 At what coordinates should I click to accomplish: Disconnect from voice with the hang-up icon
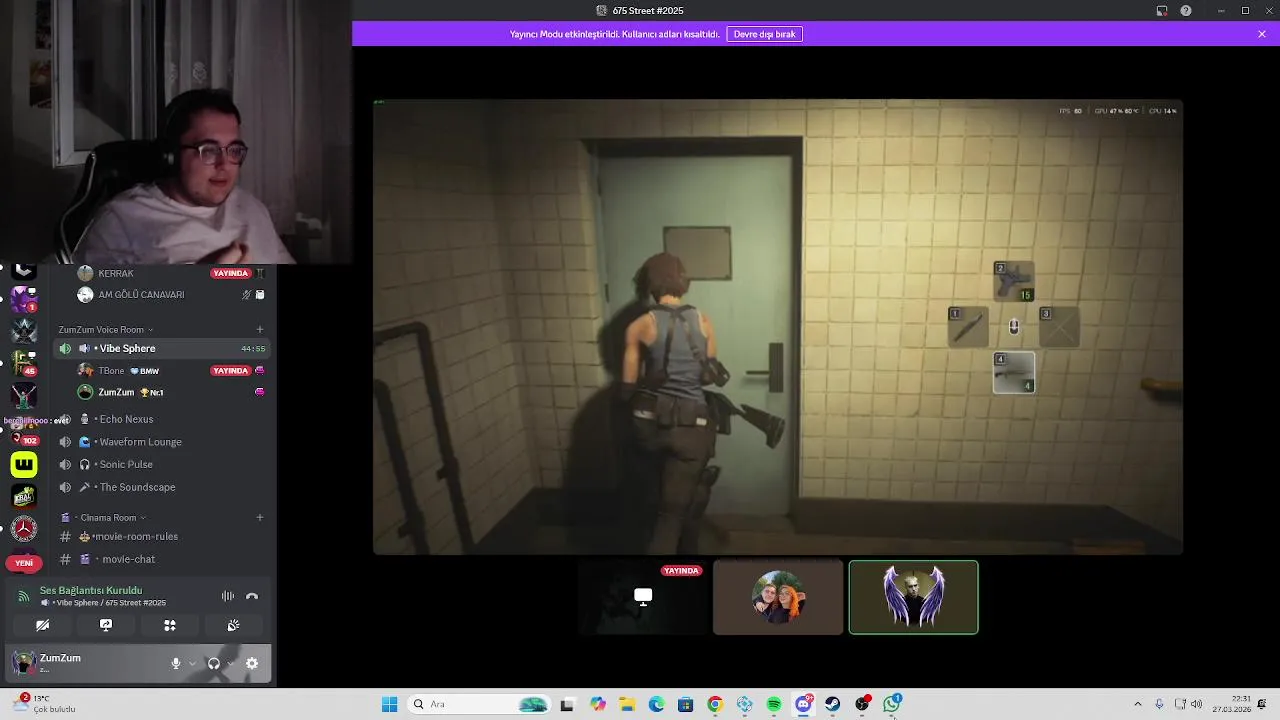252,596
